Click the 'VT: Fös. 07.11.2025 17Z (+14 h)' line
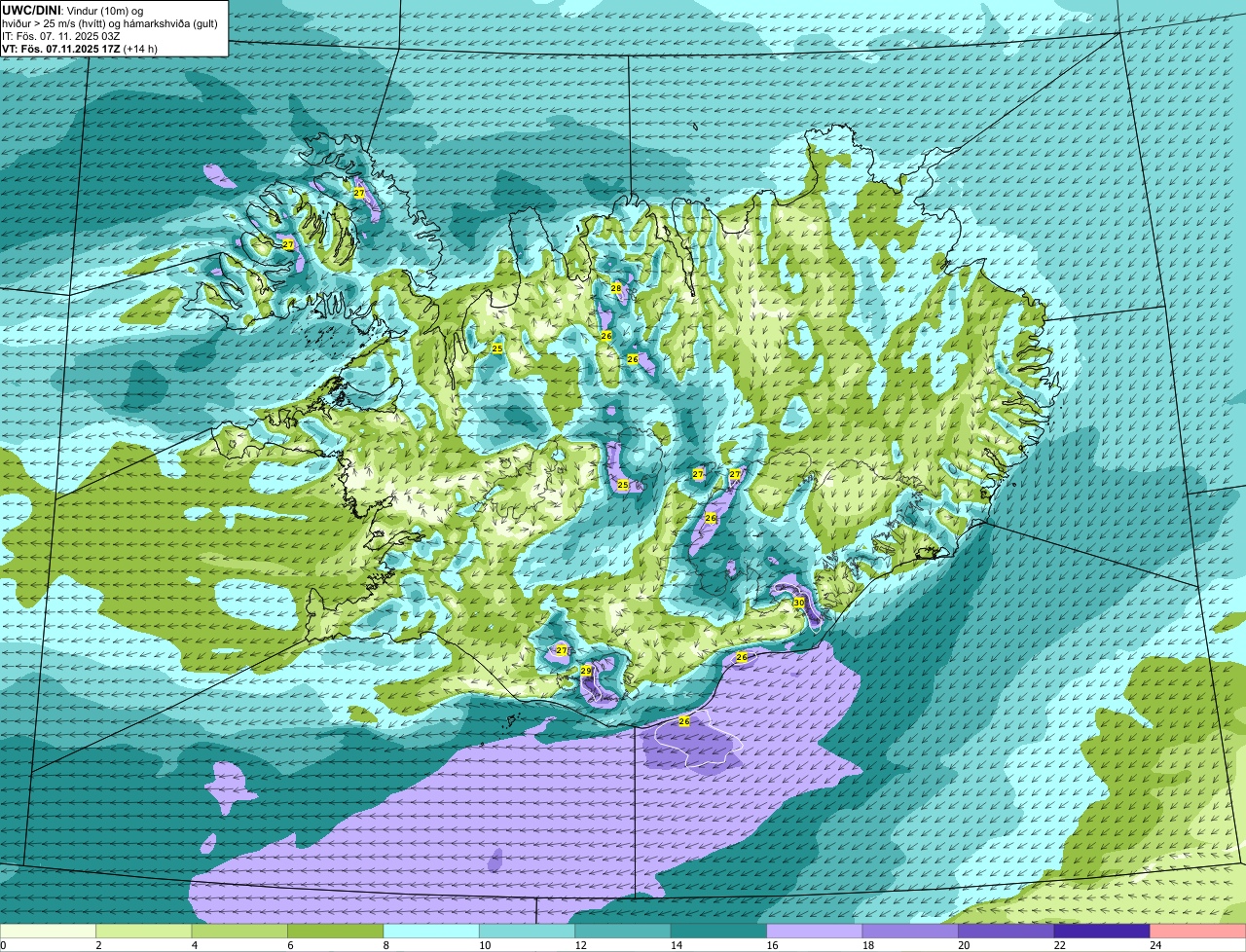 [80, 48]
